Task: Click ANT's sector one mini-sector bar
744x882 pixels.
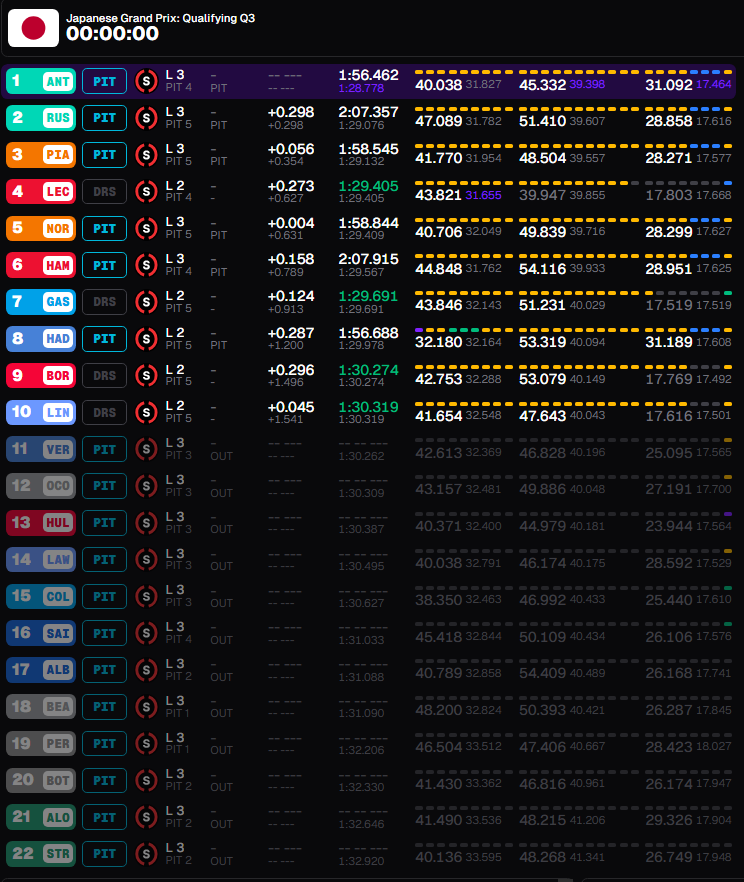Action: pos(464,72)
